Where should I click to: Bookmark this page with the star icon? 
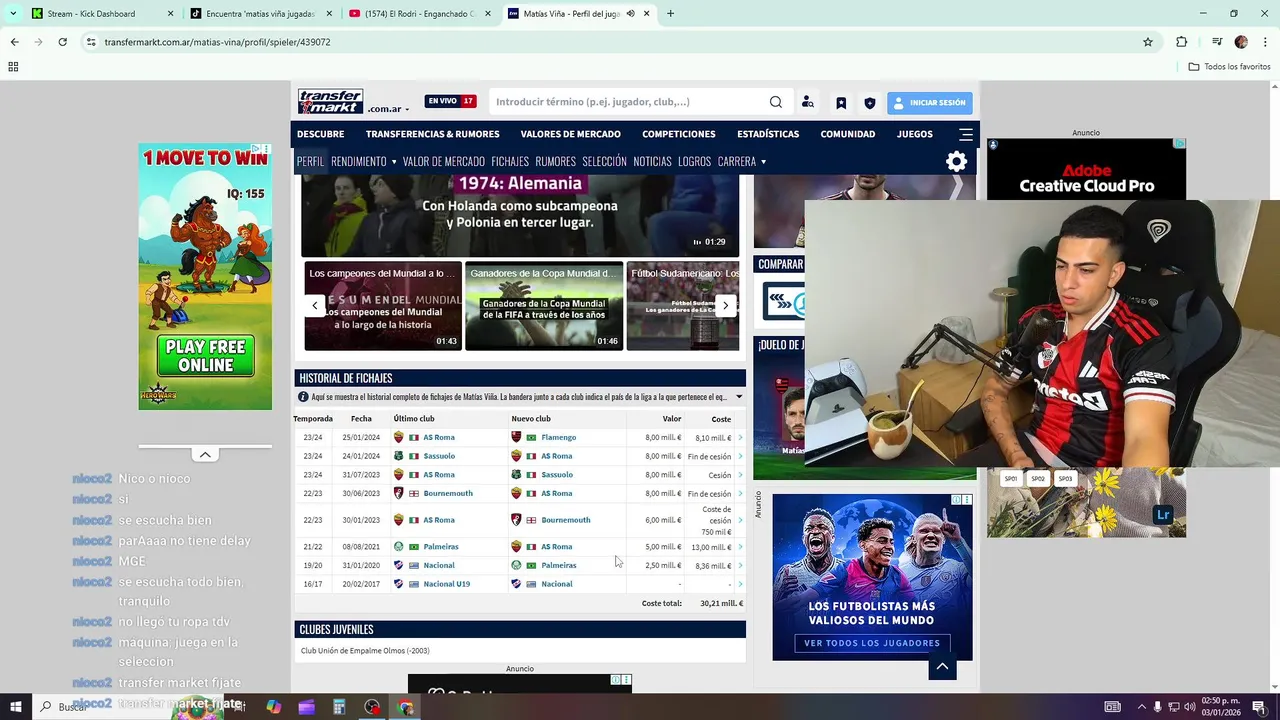click(x=1148, y=42)
